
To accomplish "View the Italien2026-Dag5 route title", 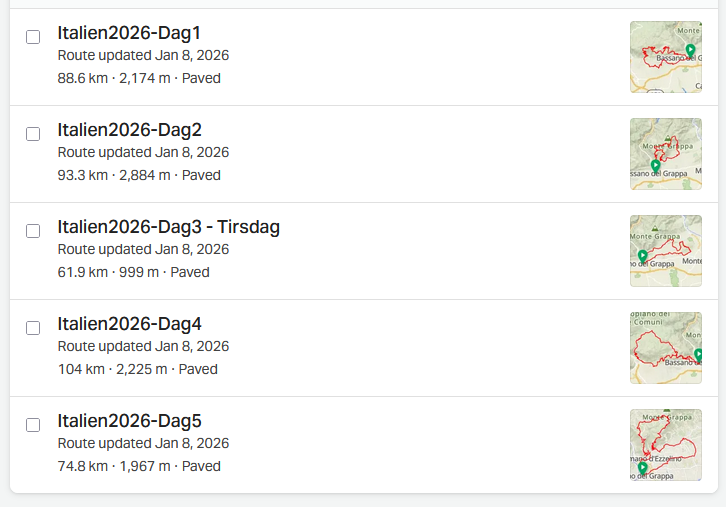I will pyautogui.click(x=129, y=421).
